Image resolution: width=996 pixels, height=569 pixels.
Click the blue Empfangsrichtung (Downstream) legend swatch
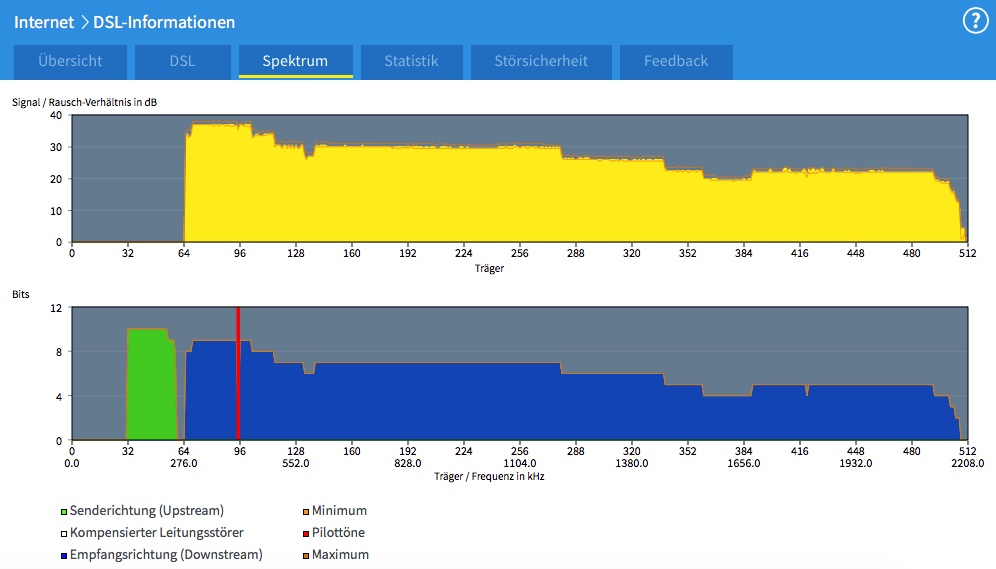tap(64, 556)
